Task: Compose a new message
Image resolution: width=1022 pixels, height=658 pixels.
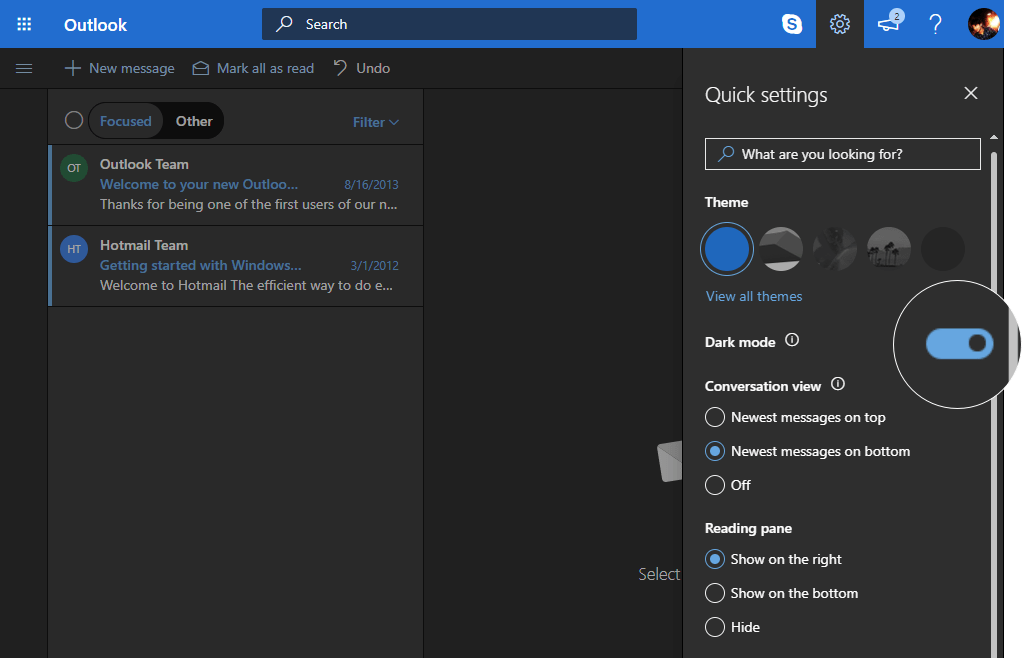Action: point(119,68)
